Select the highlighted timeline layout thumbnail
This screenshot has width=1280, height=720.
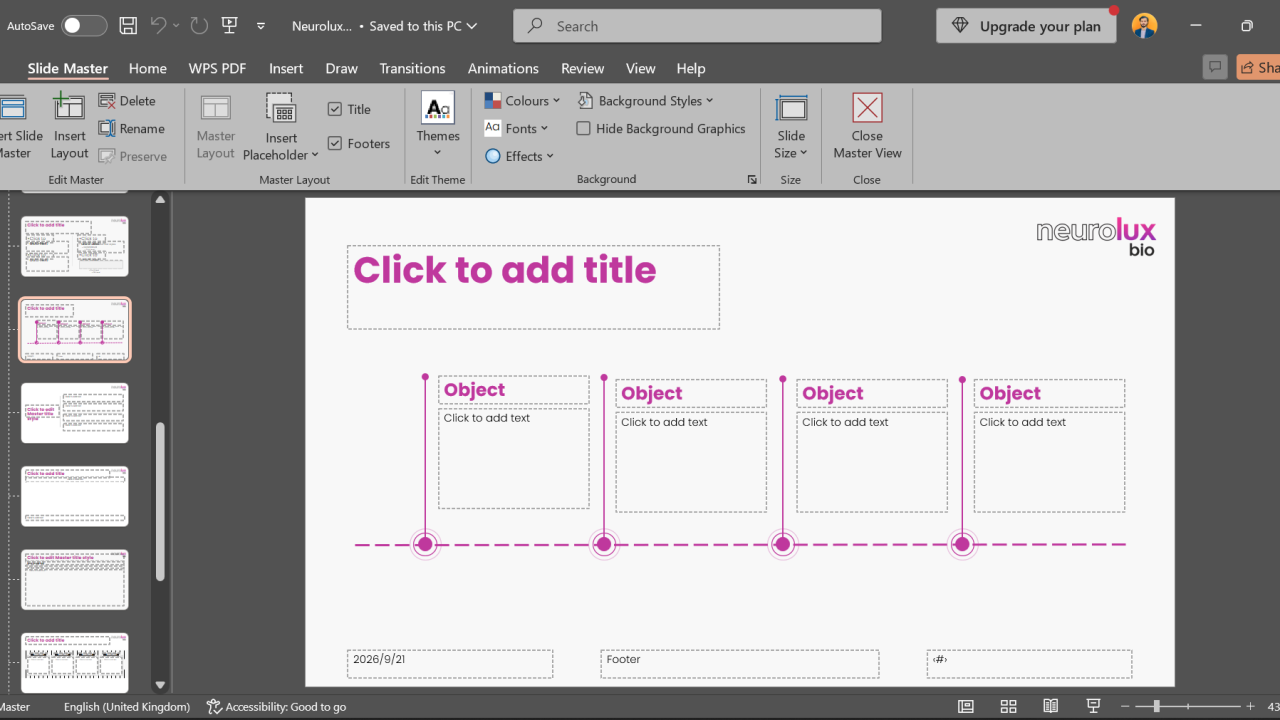click(x=75, y=330)
